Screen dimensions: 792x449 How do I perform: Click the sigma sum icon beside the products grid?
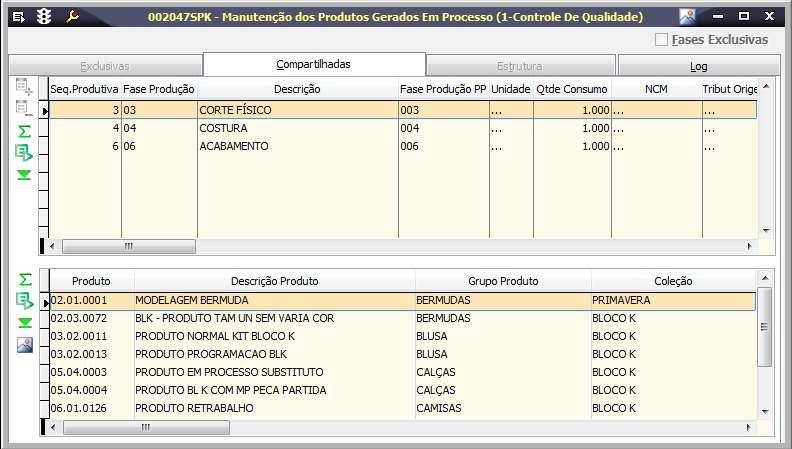tap(24, 279)
